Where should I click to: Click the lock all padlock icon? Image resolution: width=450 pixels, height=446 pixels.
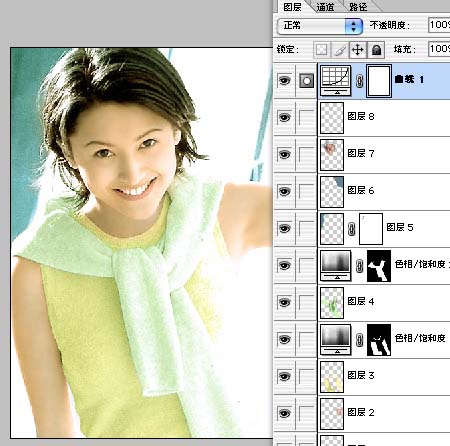(x=376, y=50)
